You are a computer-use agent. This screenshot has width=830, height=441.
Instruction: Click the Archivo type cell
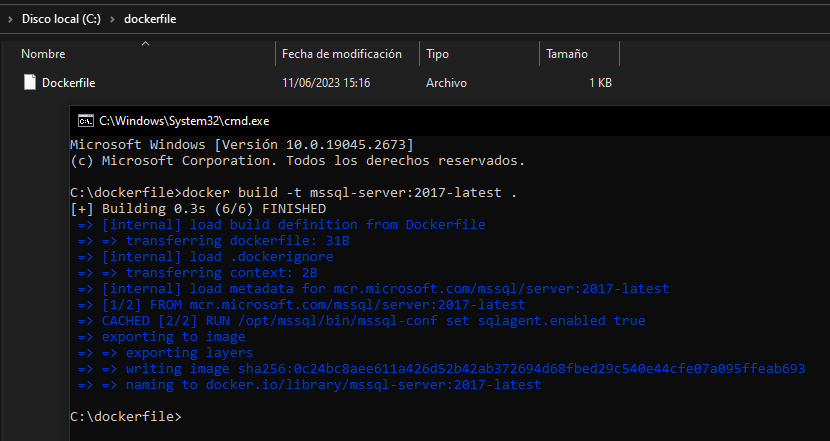click(447, 83)
